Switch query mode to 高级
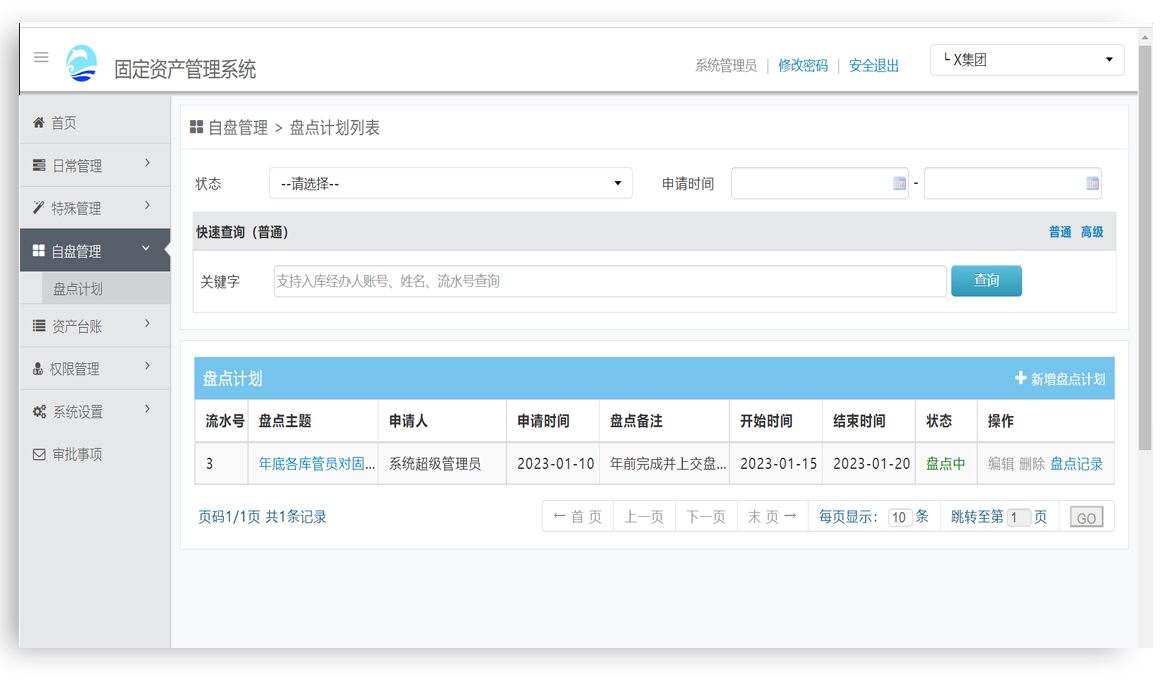Screen dimensions: 1168x680 pos(1092,231)
